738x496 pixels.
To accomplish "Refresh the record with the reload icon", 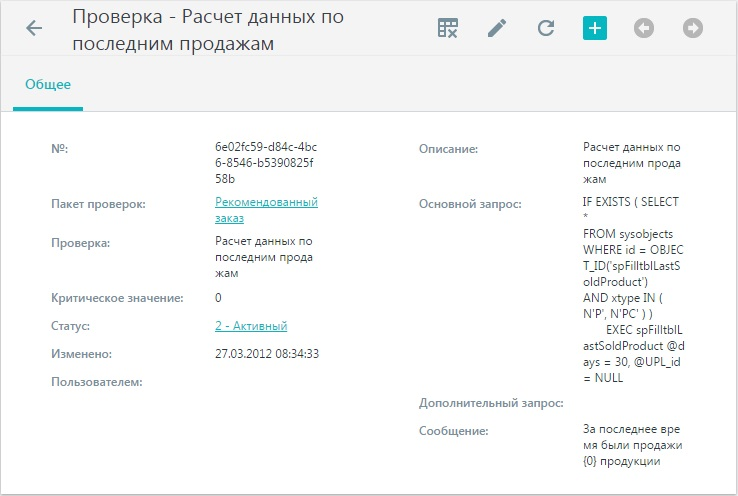I will click(546, 28).
